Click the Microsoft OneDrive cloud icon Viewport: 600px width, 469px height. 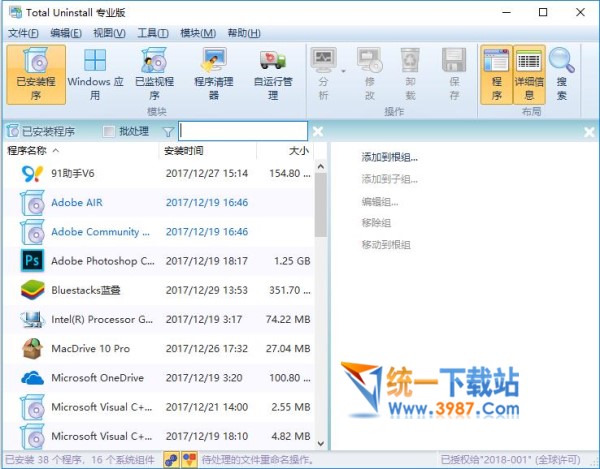click(32, 378)
